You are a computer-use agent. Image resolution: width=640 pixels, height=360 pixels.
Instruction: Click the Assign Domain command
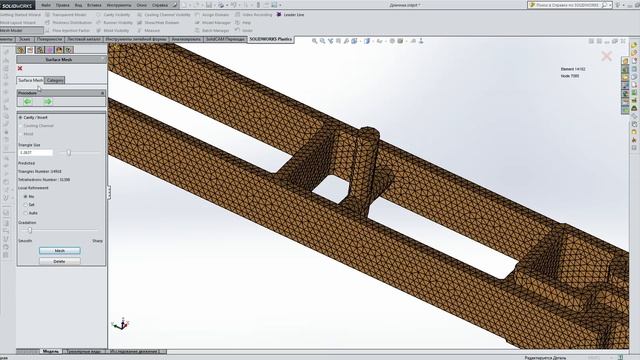[x=212, y=14]
